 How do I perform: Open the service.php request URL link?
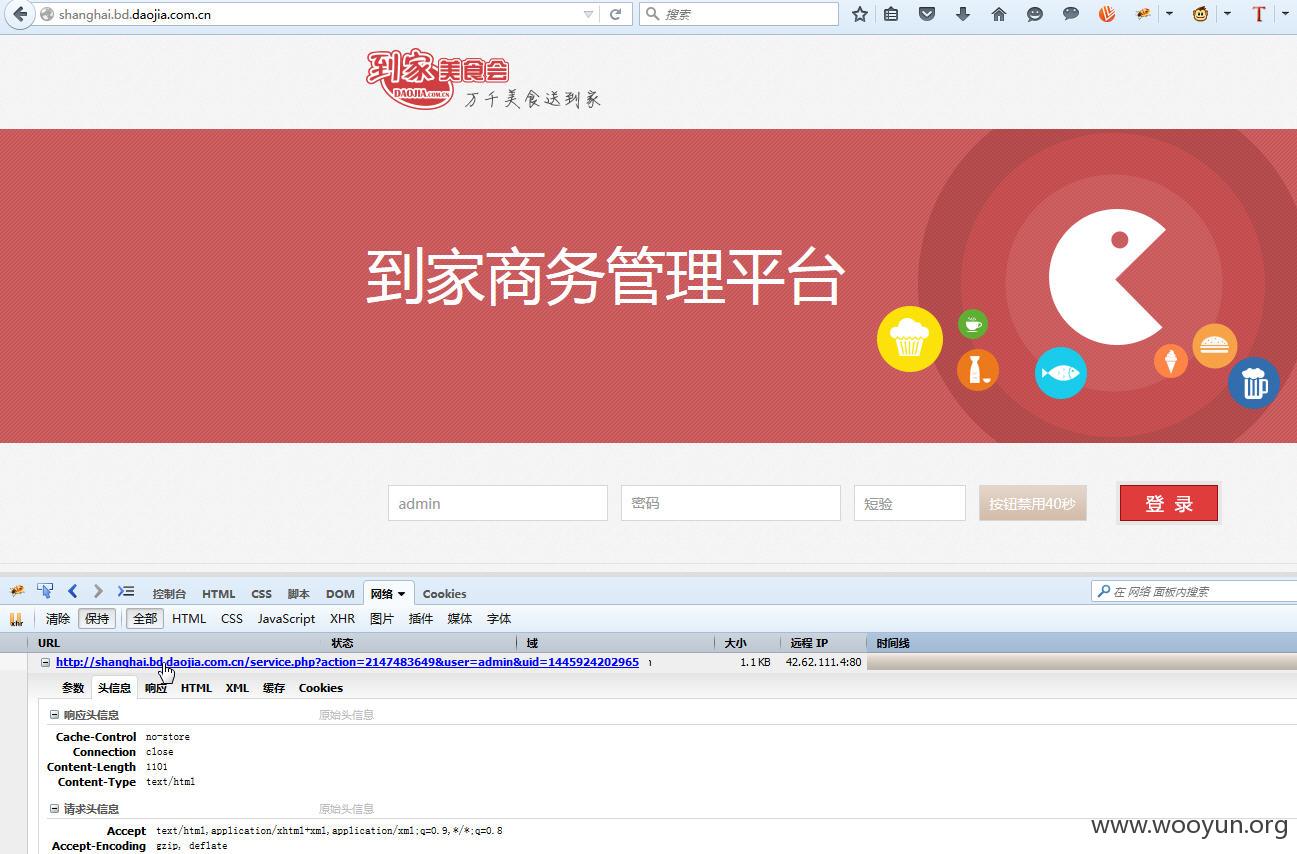coord(347,662)
